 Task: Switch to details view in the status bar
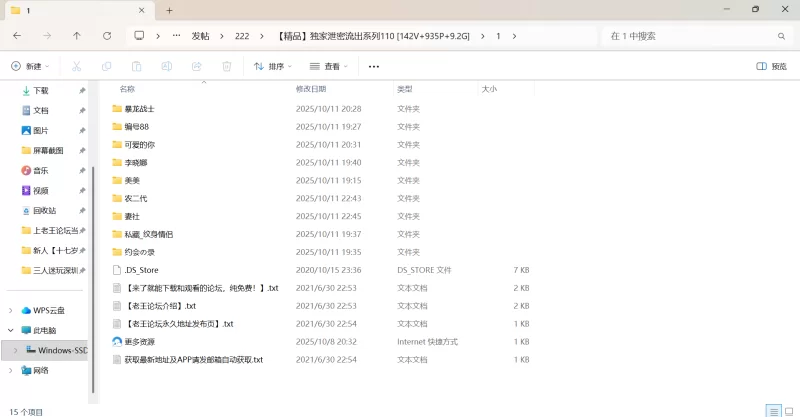tap(772, 410)
